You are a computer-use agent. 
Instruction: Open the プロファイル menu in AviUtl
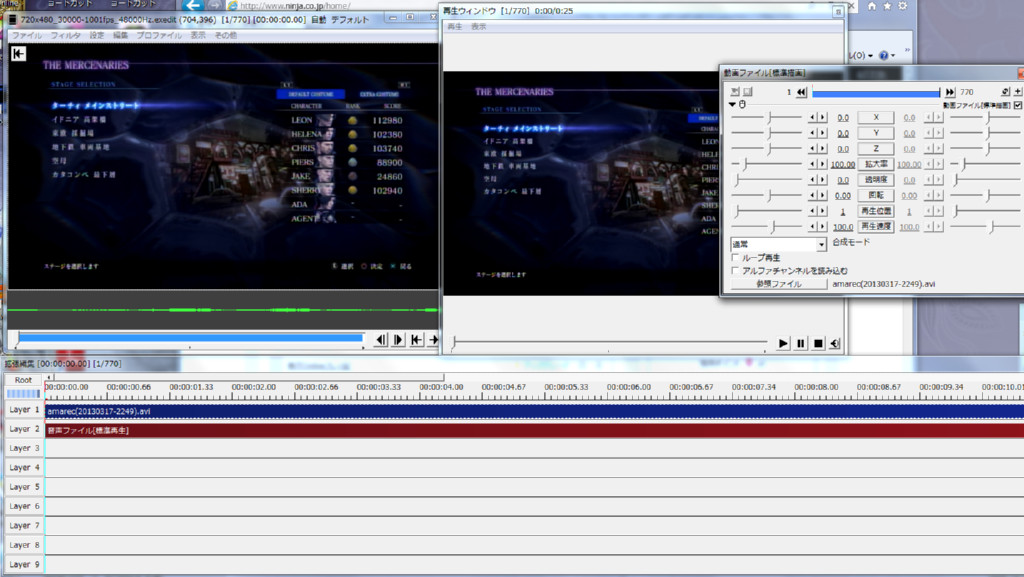point(159,35)
